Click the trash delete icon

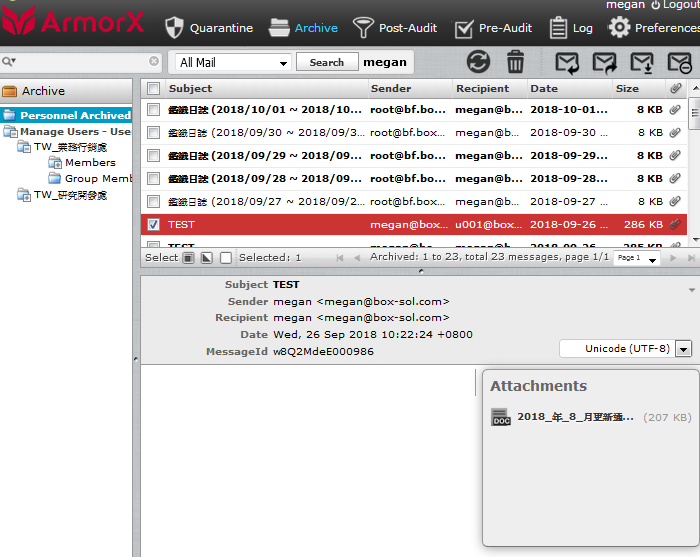pyautogui.click(x=515, y=62)
